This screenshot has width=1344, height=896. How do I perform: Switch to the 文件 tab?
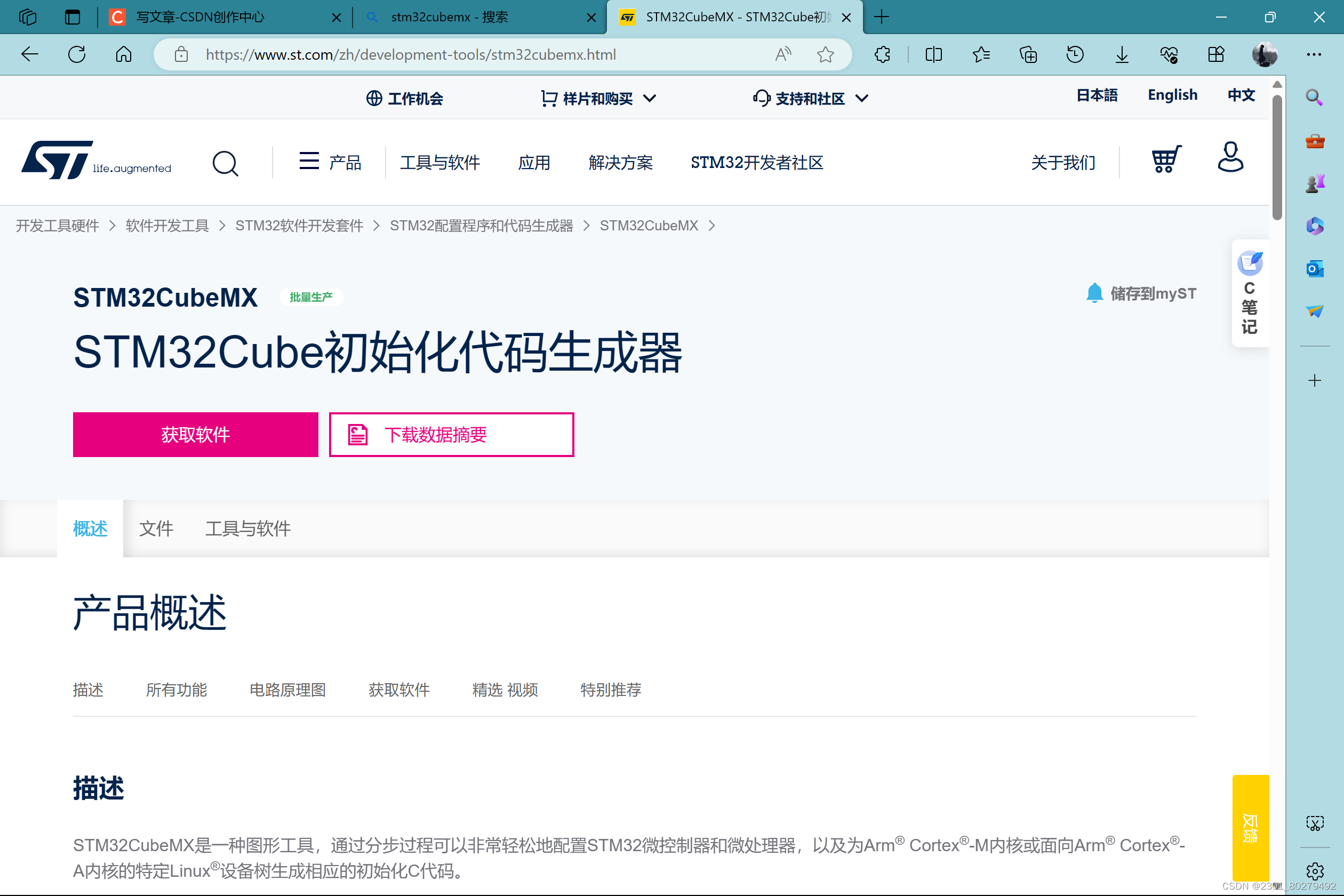(157, 529)
